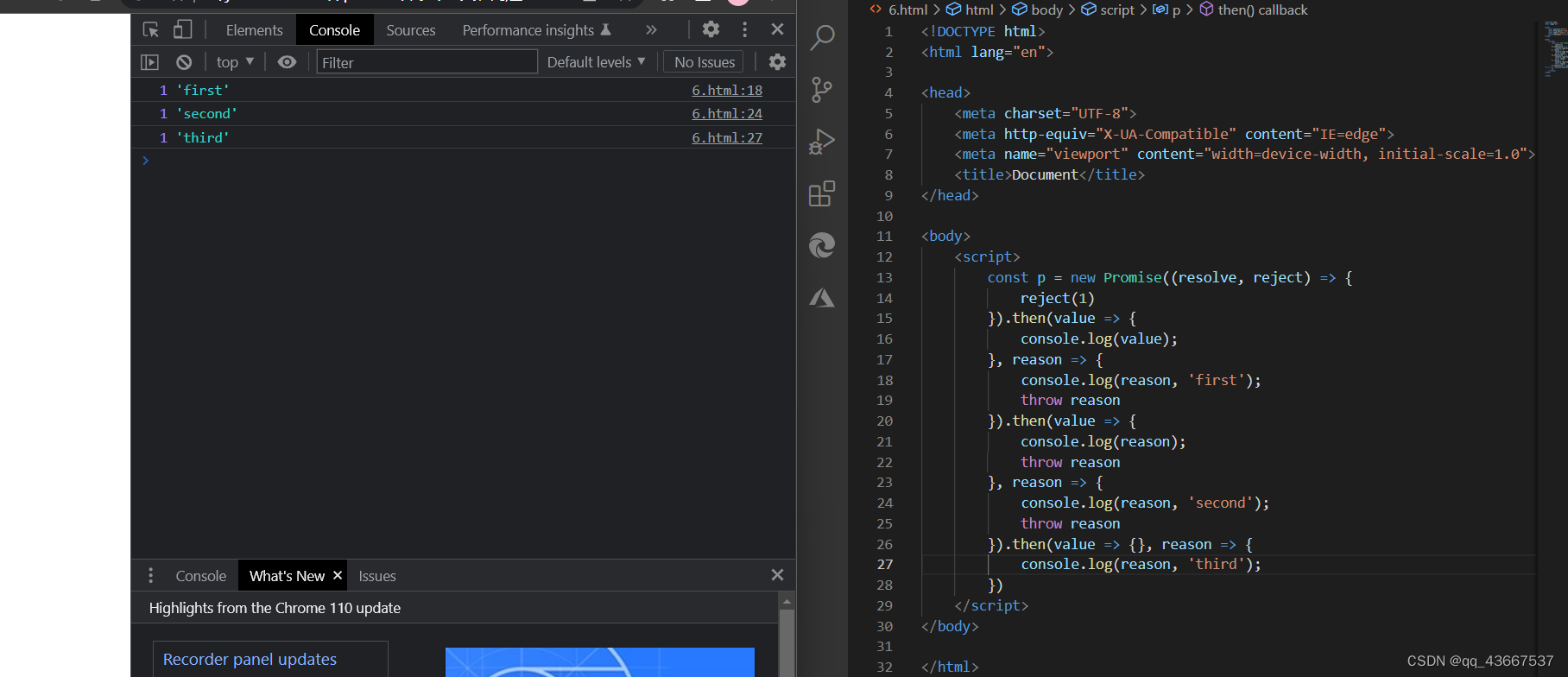Click 'Highlights from the Chrome 110 update' text
Image resolution: width=1568 pixels, height=677 pixels.
tap(275, 608)
